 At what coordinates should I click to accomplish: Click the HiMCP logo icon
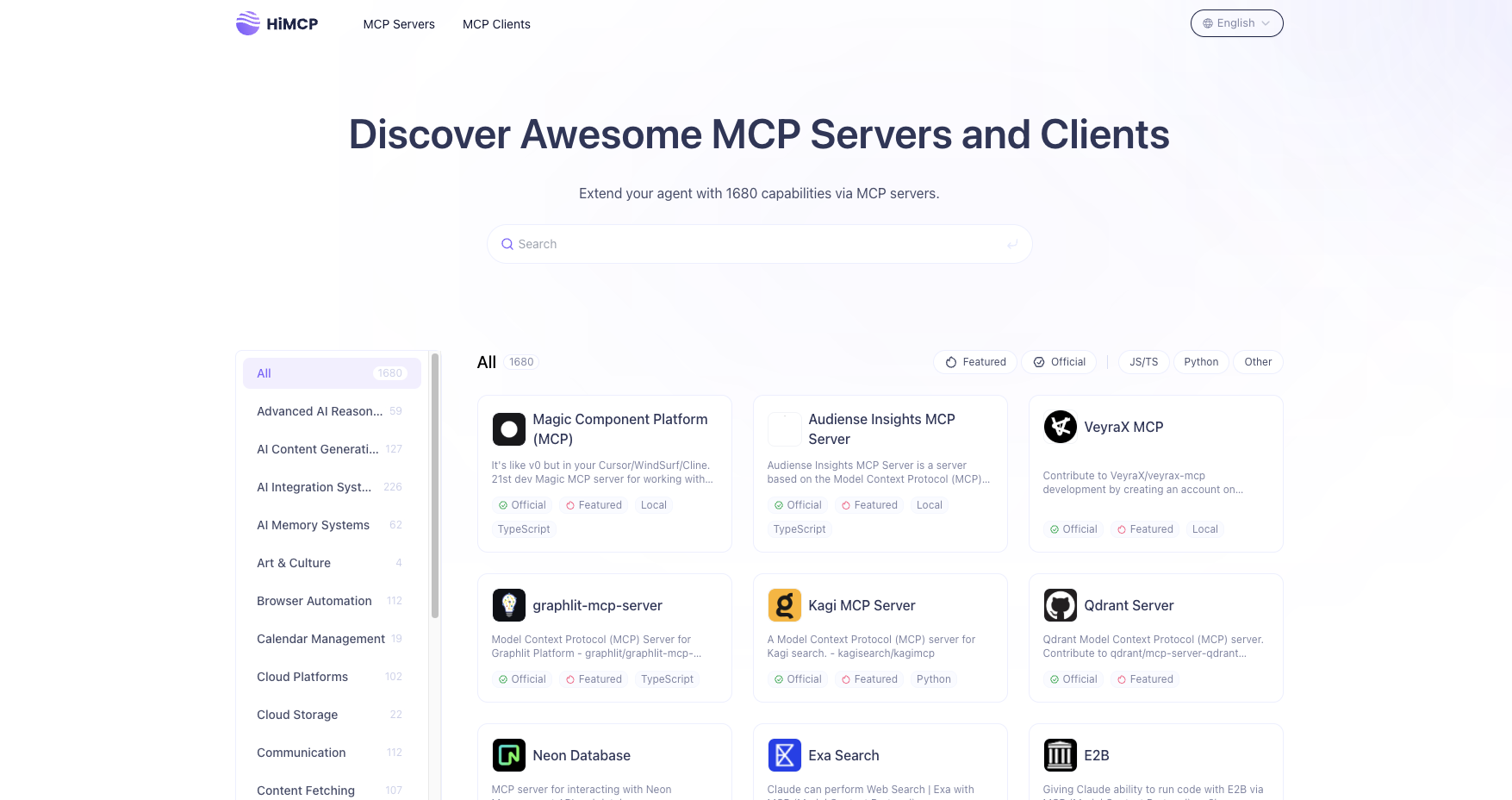click(248, 23)
